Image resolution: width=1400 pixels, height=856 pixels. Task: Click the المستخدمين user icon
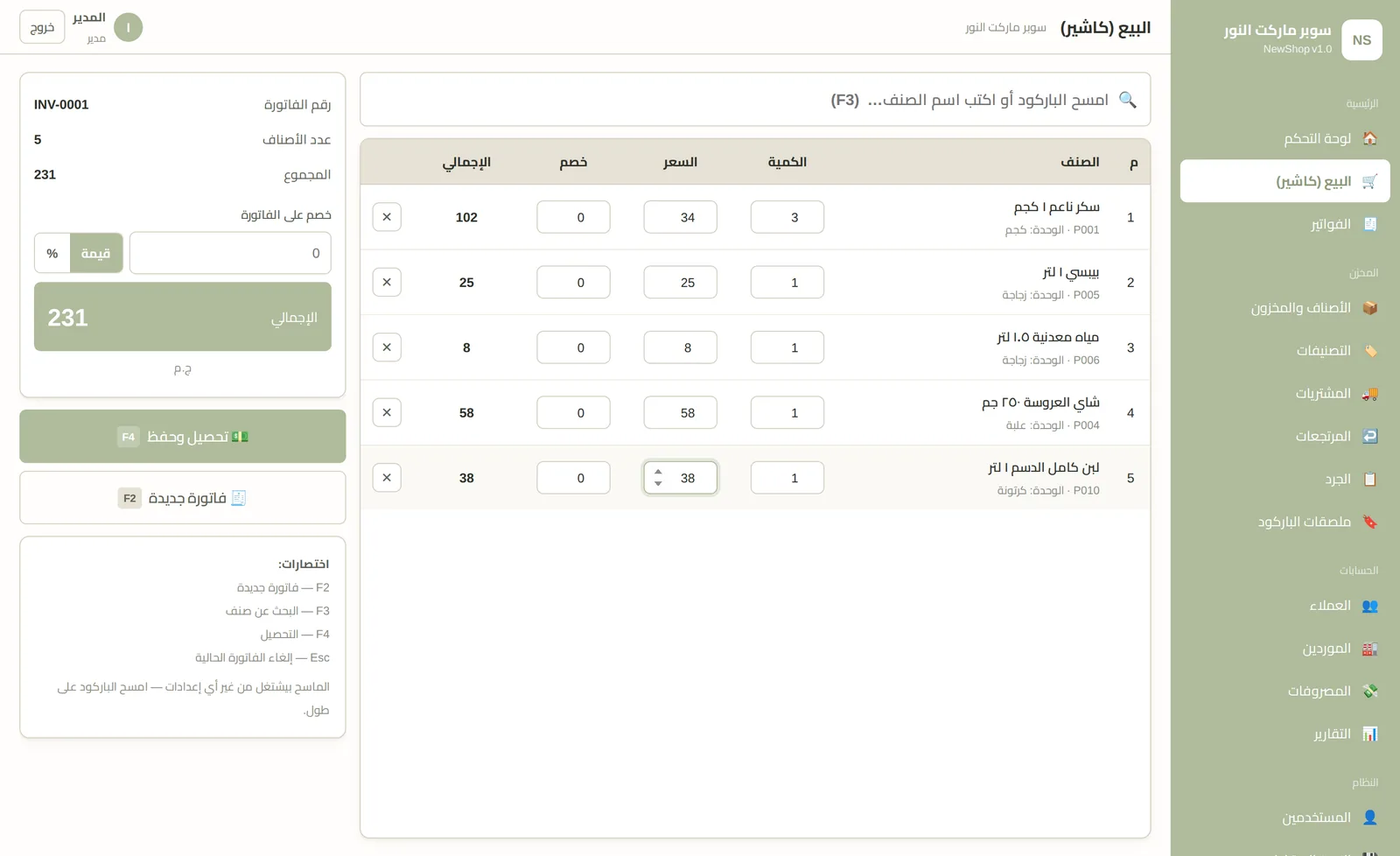click(1370, 817)
